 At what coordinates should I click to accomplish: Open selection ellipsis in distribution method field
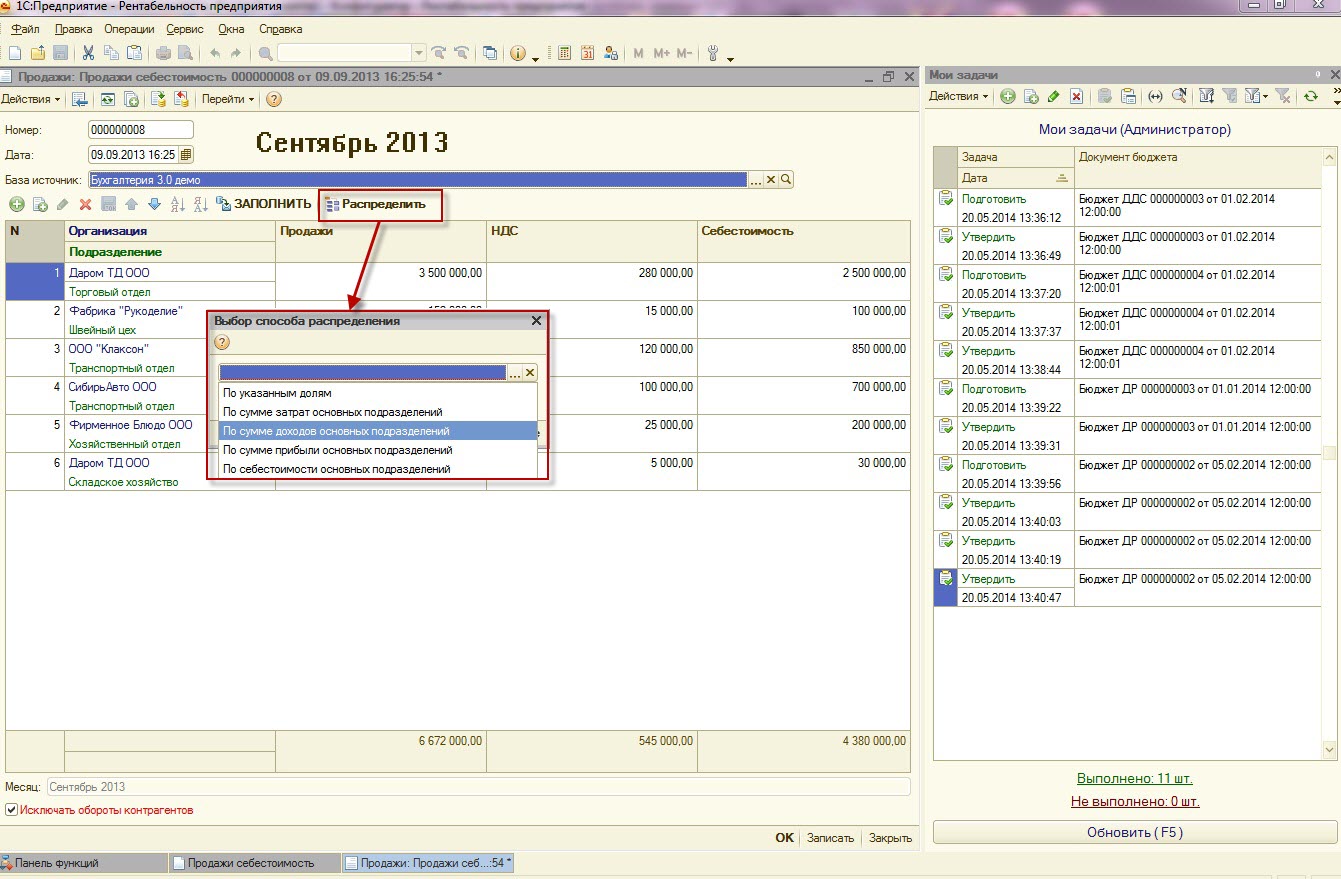pyautogui.click(x=515, y=372)
